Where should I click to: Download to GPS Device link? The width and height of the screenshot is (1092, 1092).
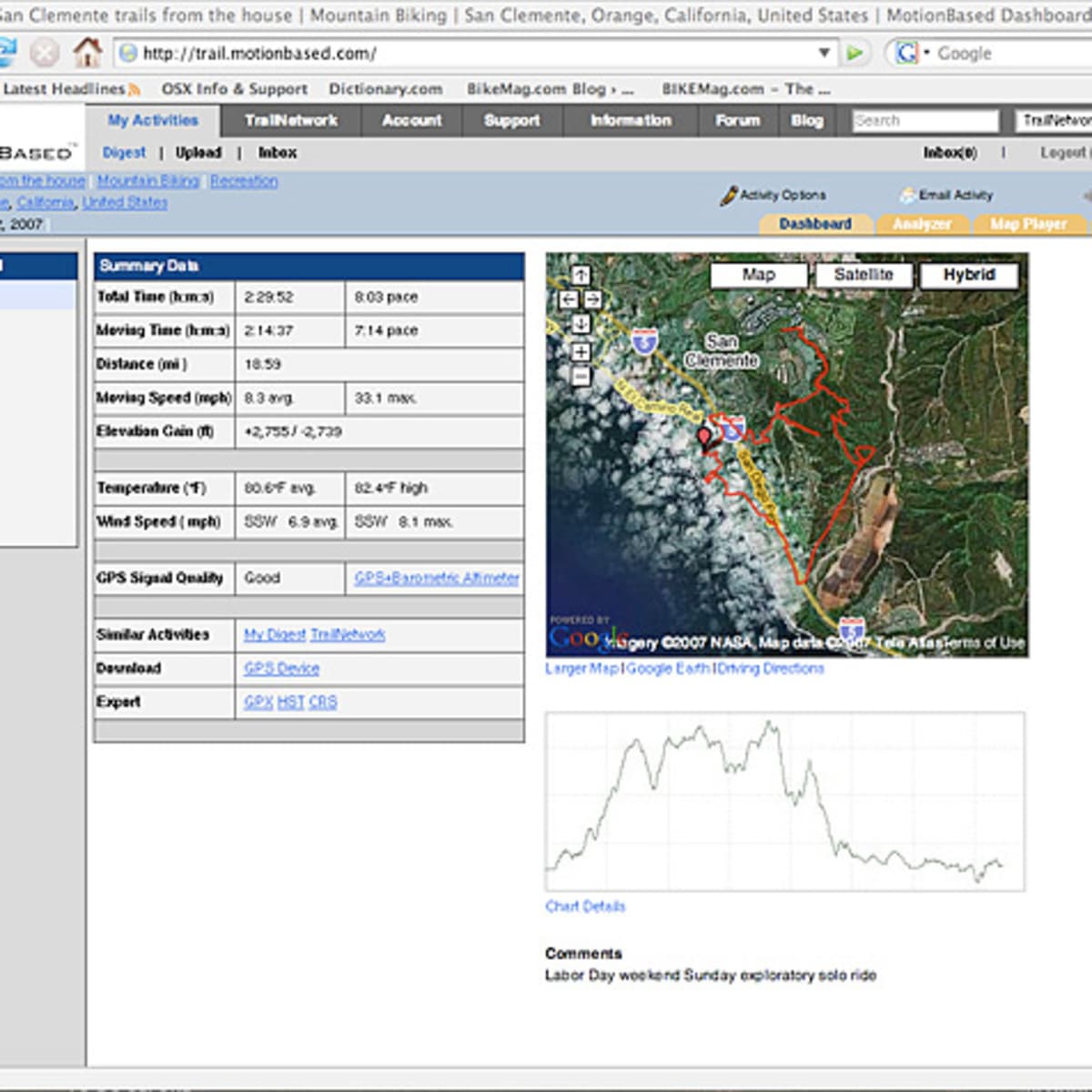(281, 668)
